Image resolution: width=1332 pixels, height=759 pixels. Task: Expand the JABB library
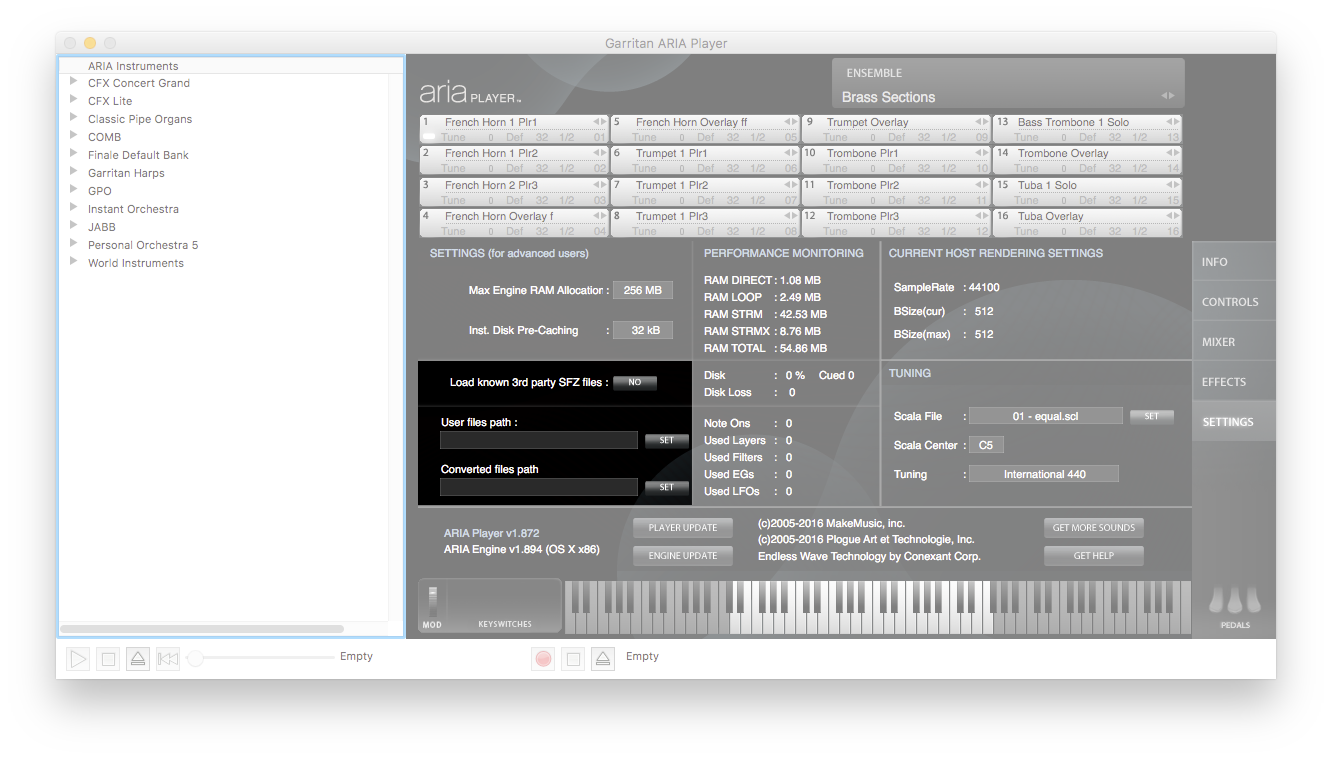pyautogui.click(x=74, y=227)
